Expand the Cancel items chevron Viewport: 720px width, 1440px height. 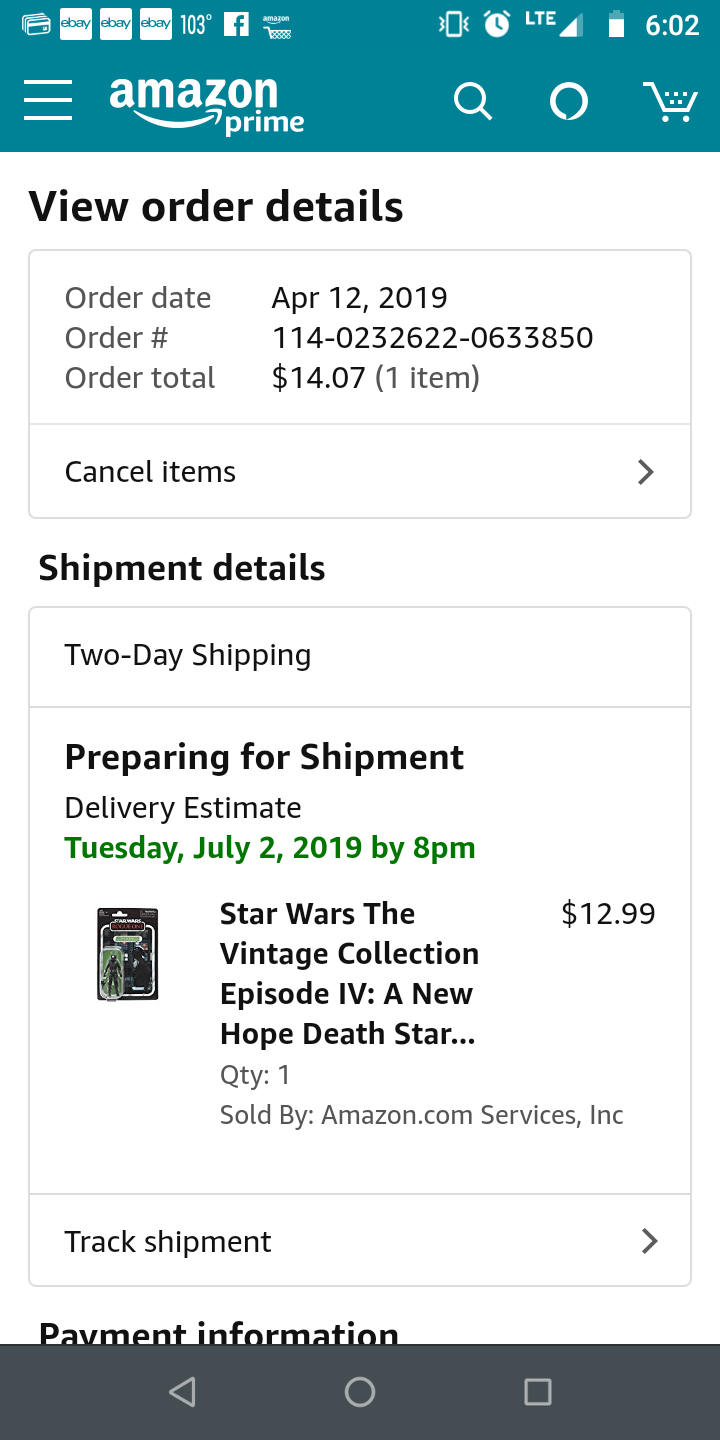(646, 472)
